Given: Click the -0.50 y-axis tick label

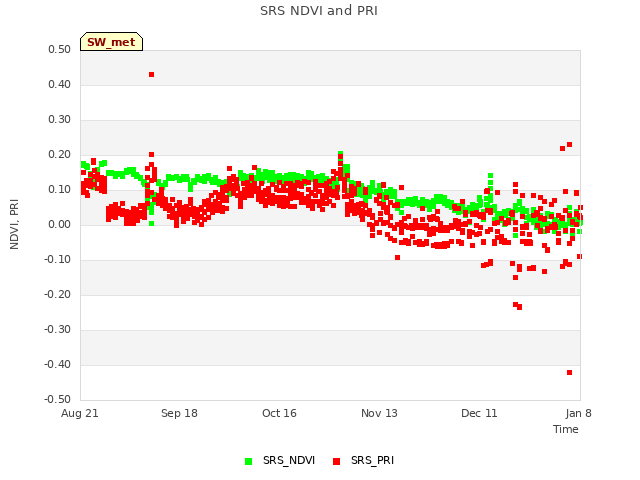Looking at the screenshot, I should 57,400.
